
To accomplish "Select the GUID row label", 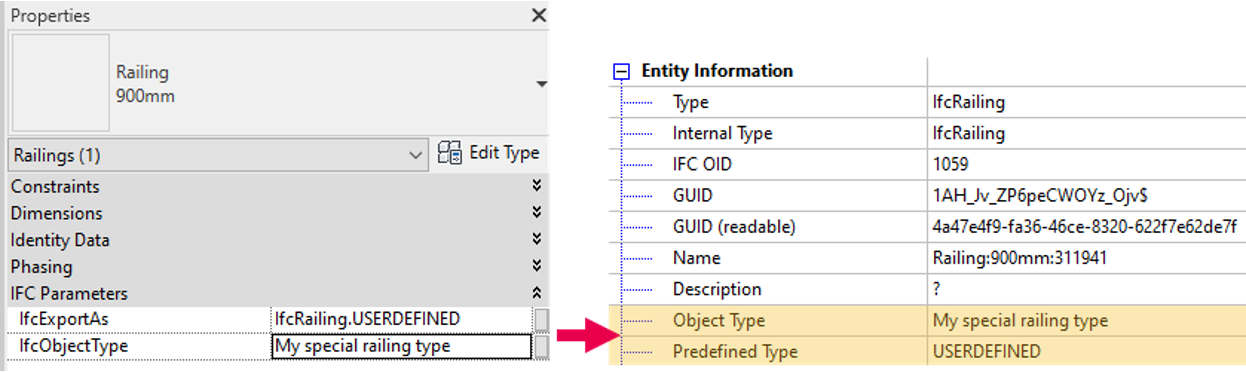I will [693, 195].
